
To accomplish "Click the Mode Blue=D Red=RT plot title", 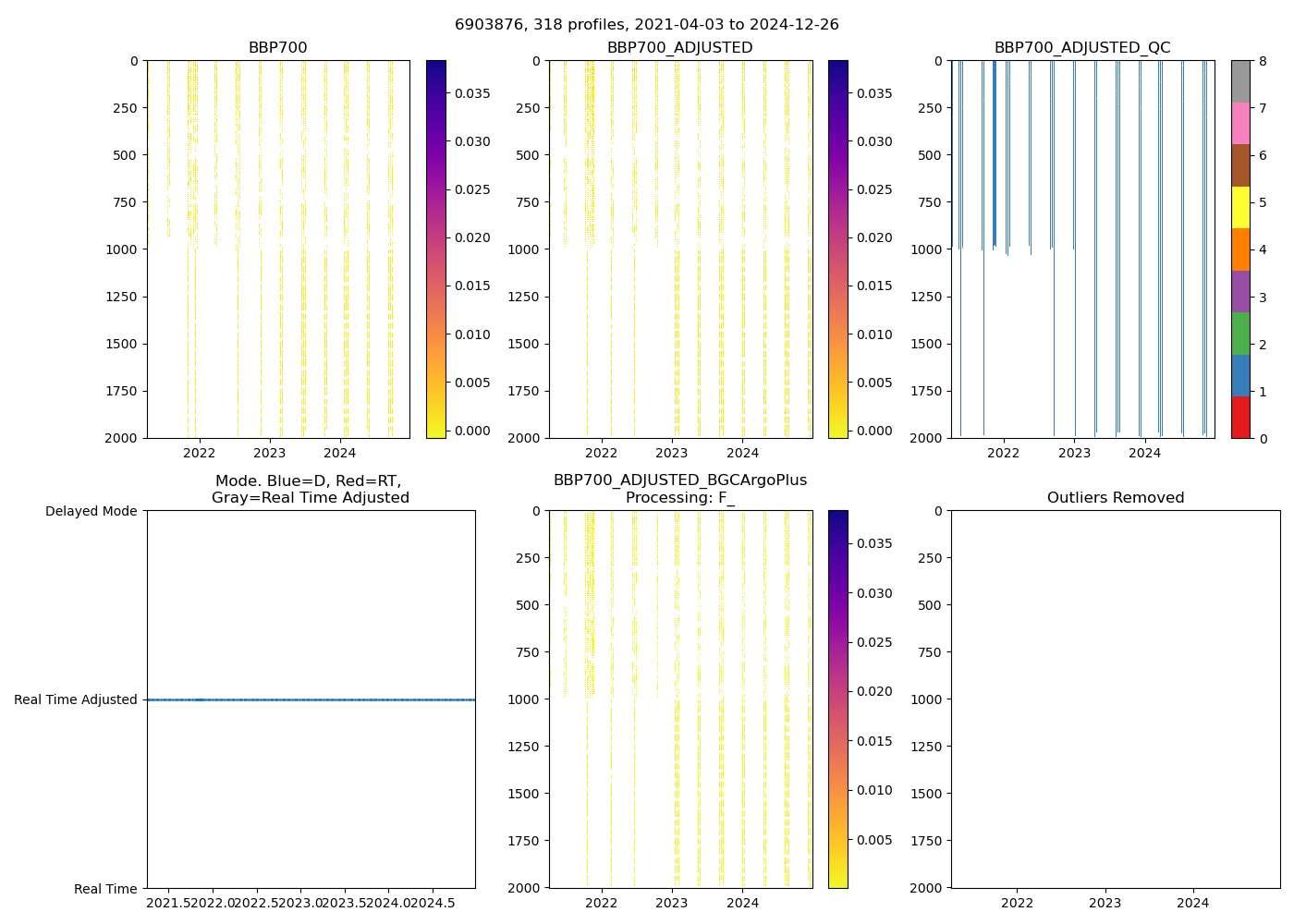I will click(310, 489).
